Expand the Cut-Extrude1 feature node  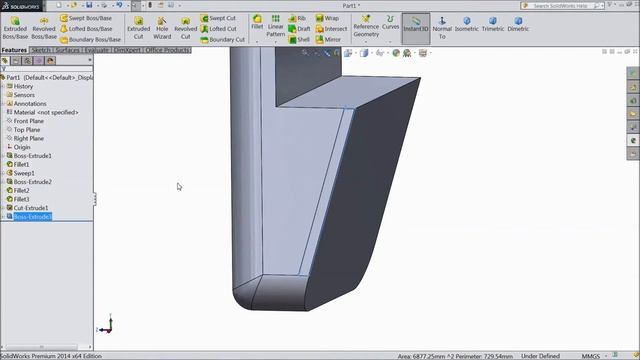(x=3, y=208)
